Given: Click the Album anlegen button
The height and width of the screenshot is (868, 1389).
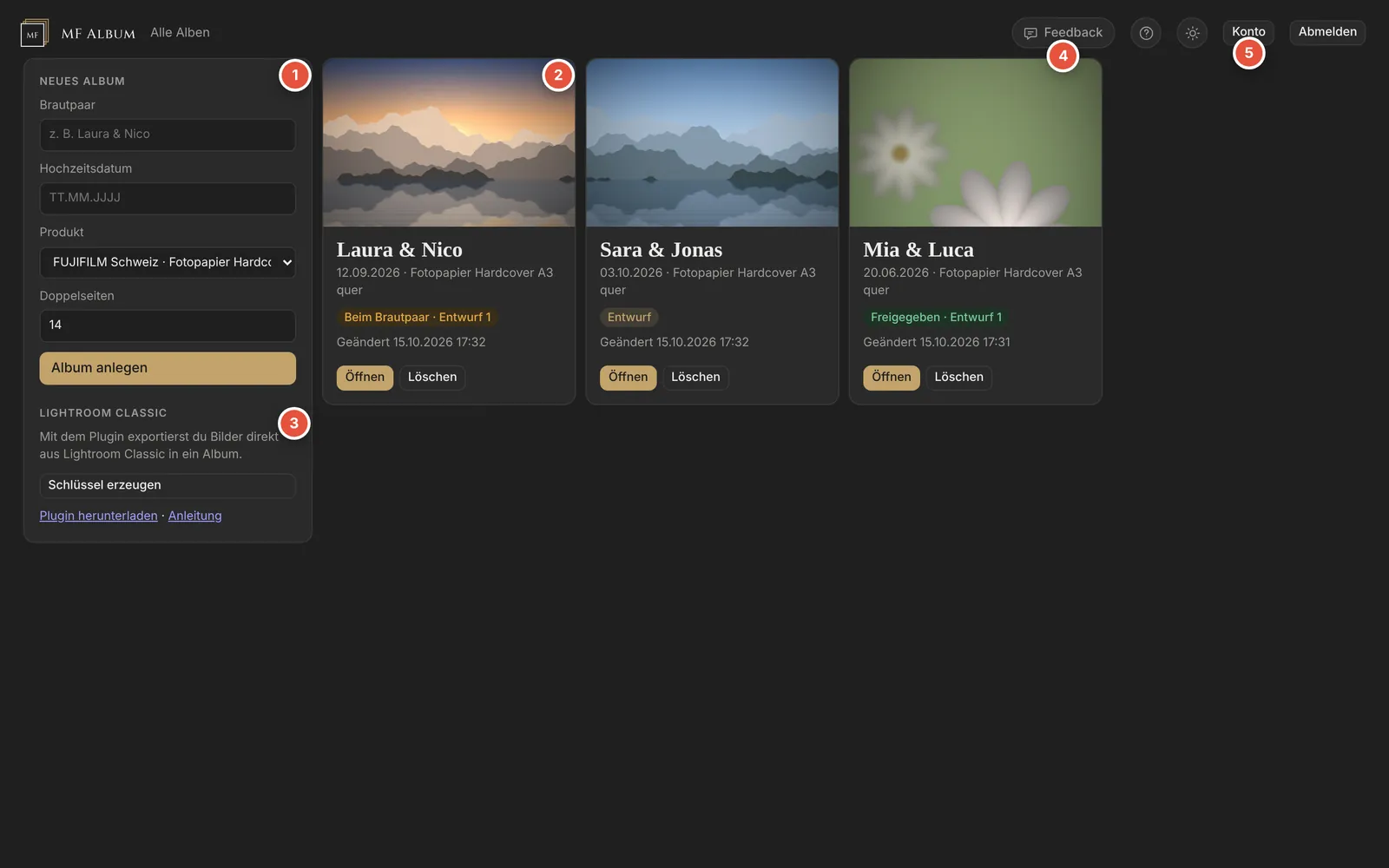Looking at the screenshot, I should click(168, 368).
